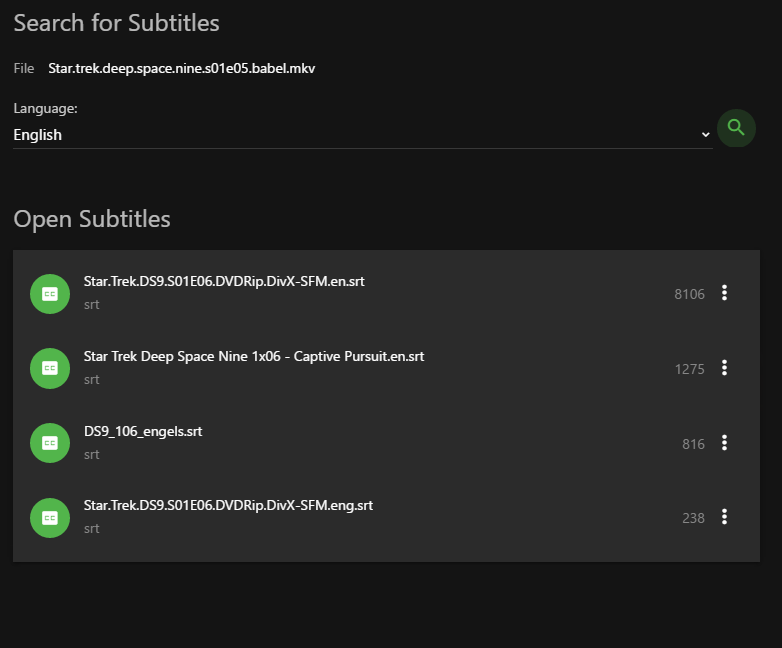Click the file name Star.trek.deep.space.nine.s01e05.babel.mkv

(182, 69)
